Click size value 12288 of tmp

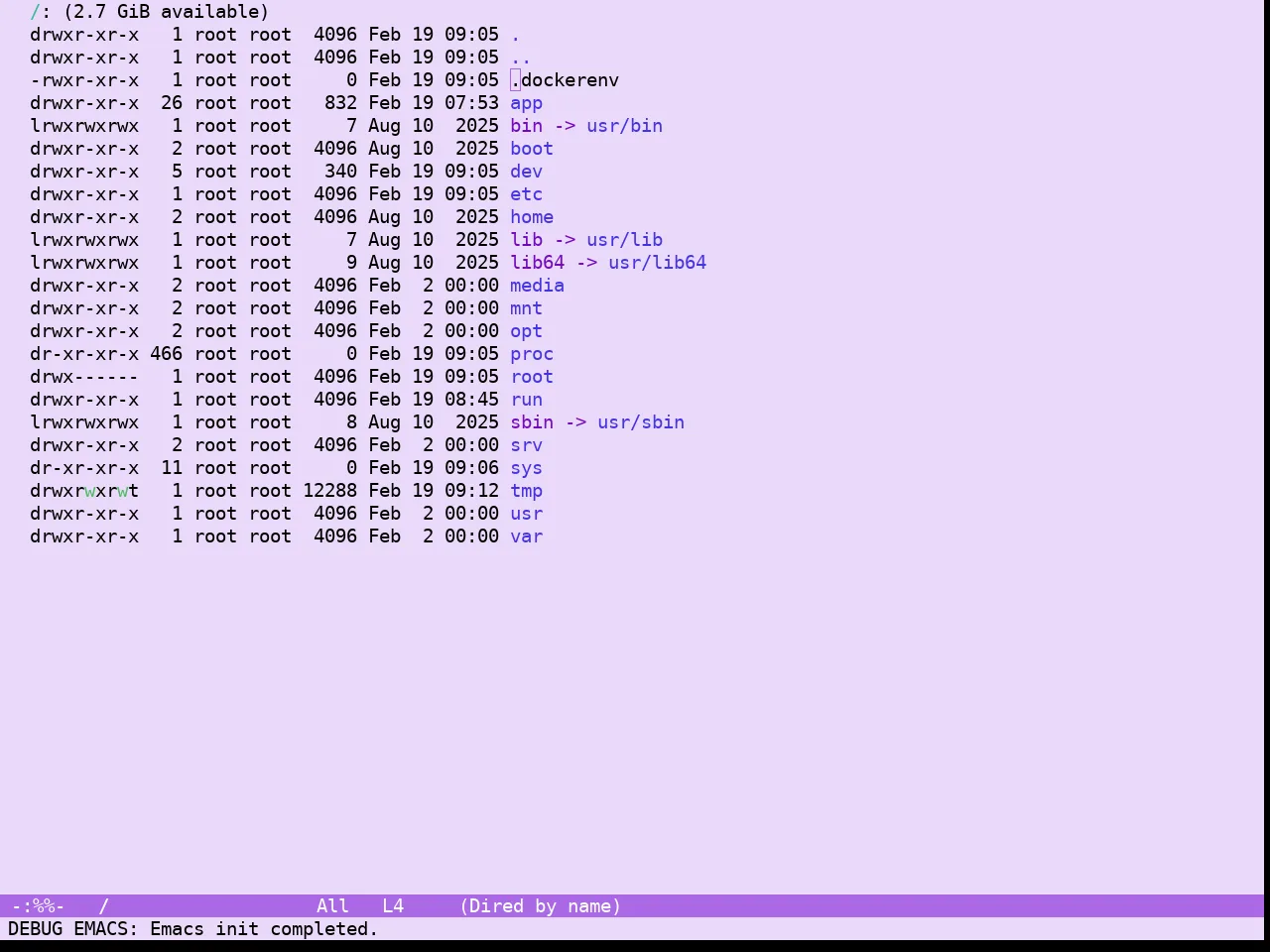tap(329, 491)
